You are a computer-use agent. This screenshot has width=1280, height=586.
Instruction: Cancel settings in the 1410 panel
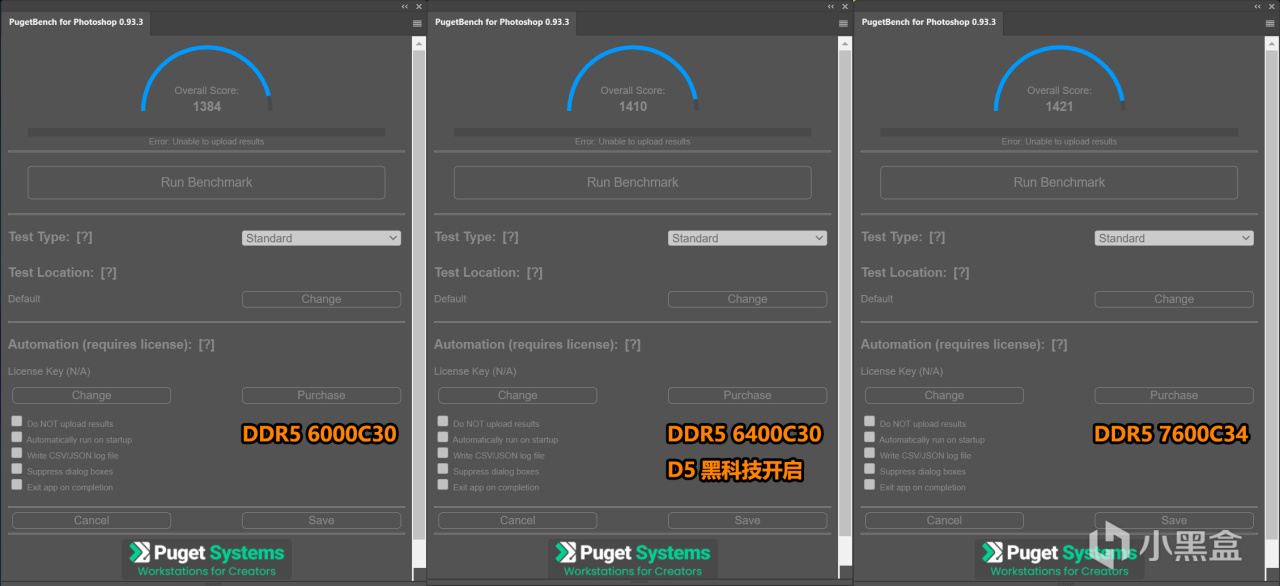(517, 520)
